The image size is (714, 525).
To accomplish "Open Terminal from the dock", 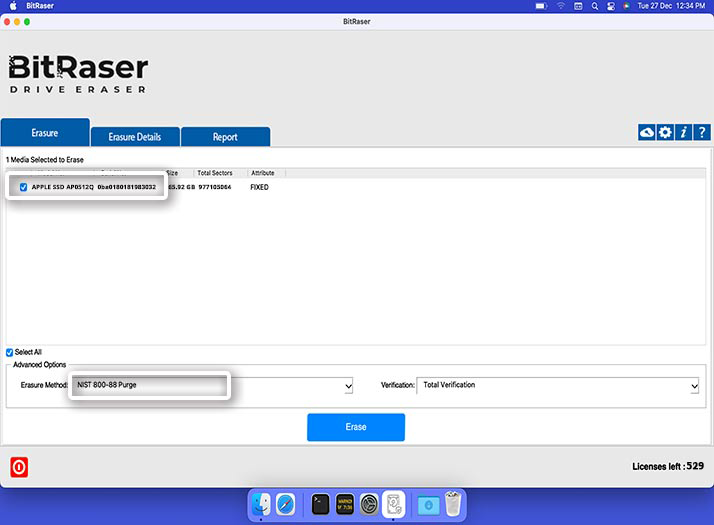I will [x=321, y=505].
